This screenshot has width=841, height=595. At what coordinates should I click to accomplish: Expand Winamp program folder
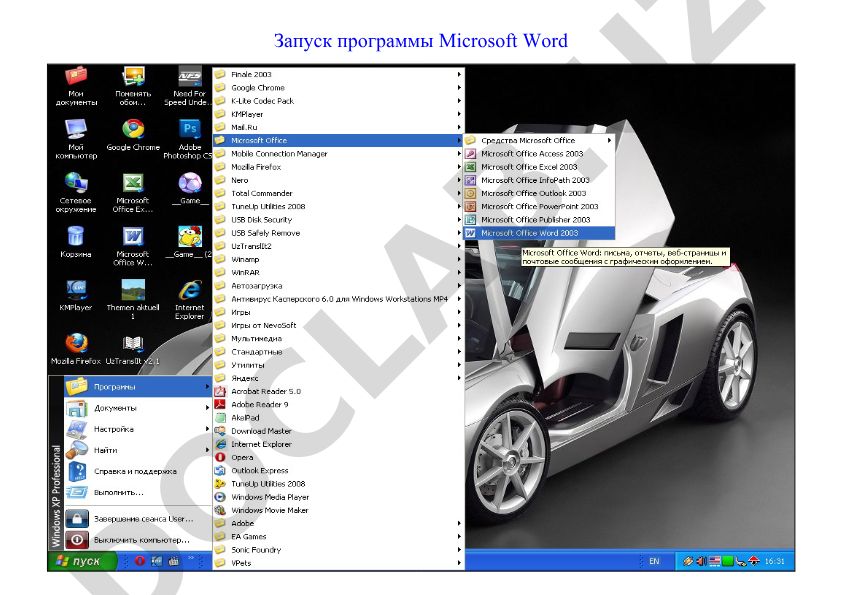tap(338, 260)
